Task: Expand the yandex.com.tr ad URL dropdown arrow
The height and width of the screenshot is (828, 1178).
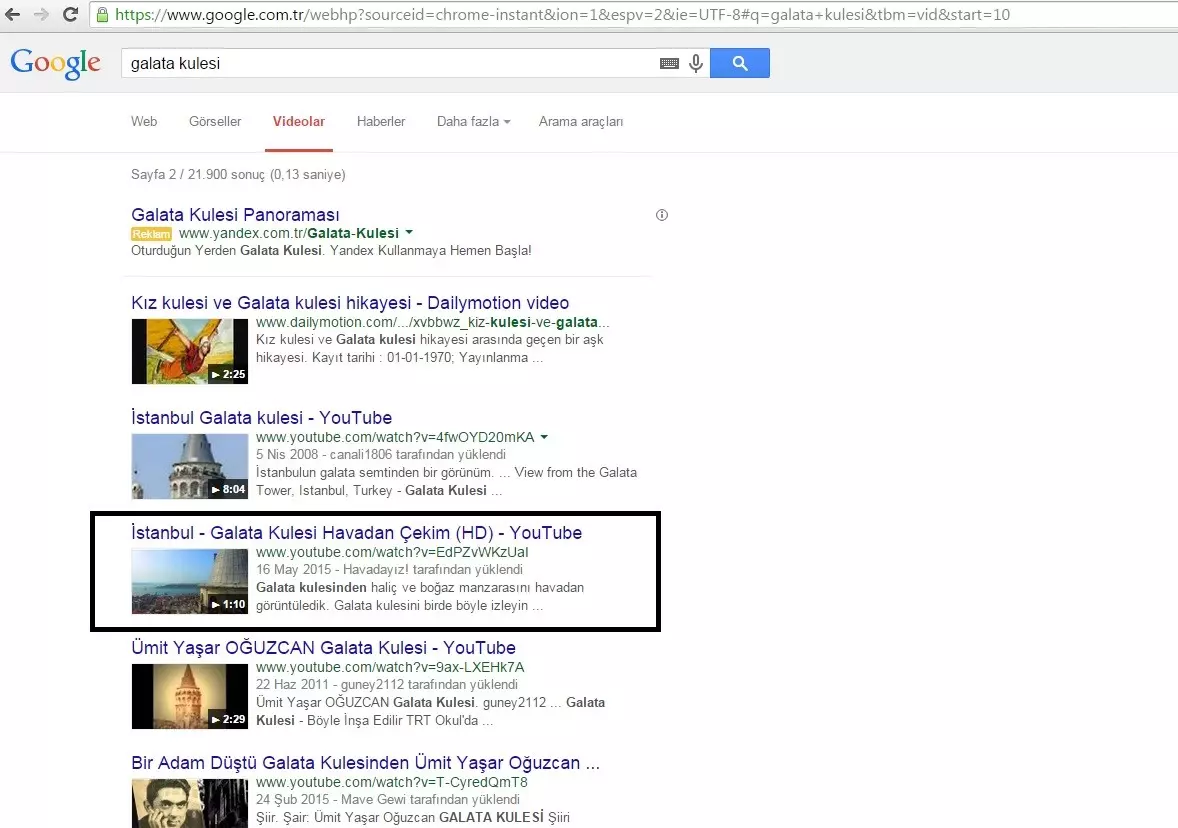Action: tap(409, 233)
